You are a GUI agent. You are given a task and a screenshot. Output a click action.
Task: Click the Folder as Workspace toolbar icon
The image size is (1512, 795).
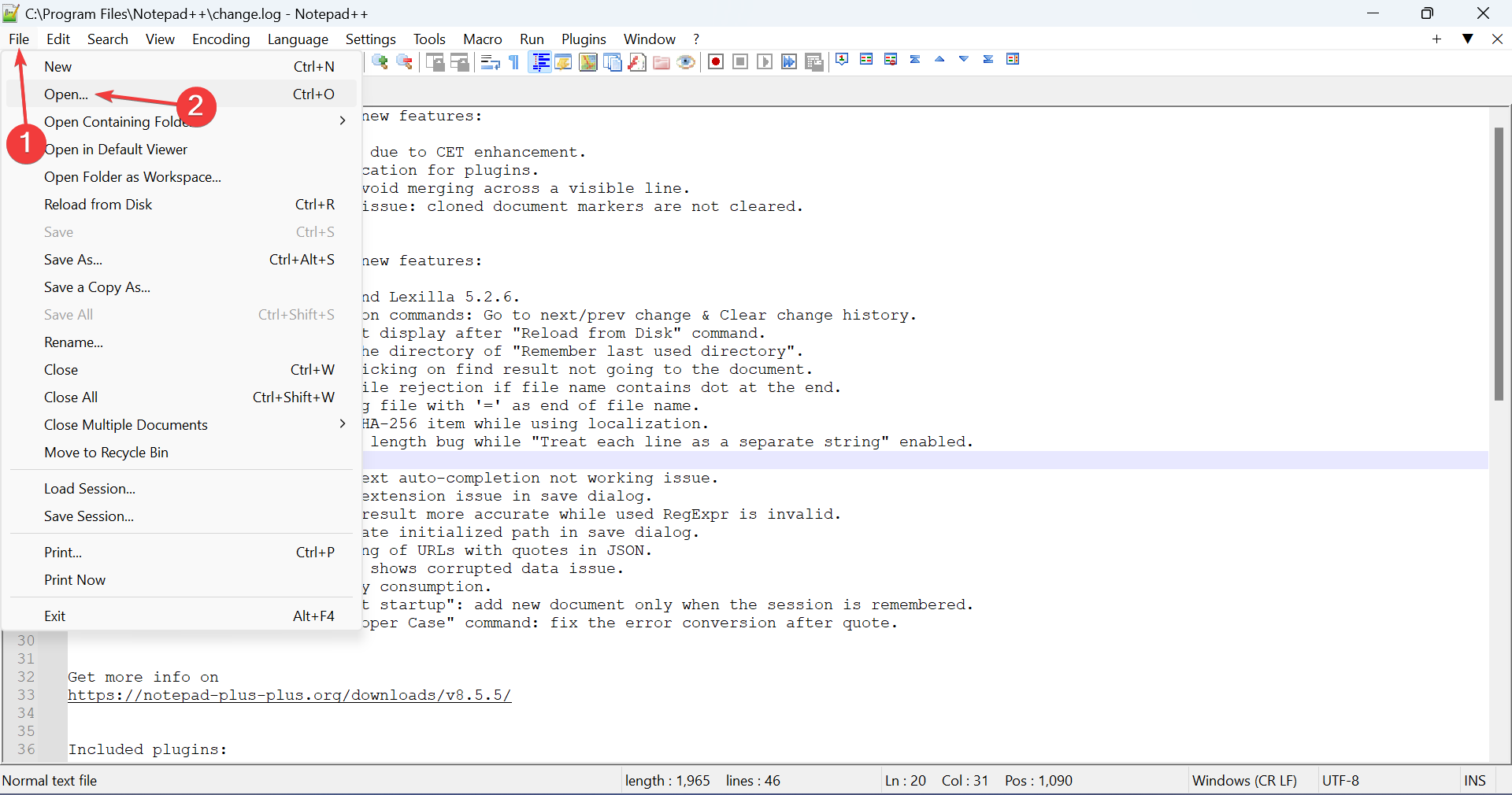pos(661,62)
